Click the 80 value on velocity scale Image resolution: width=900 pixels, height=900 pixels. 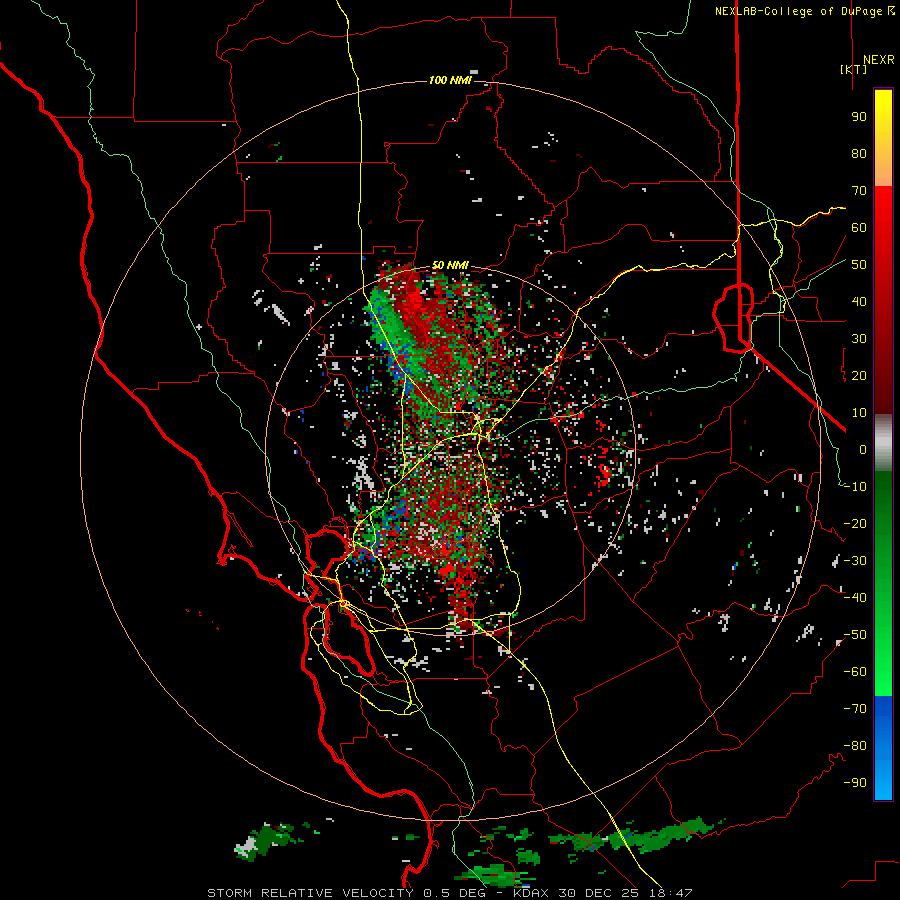859,153
